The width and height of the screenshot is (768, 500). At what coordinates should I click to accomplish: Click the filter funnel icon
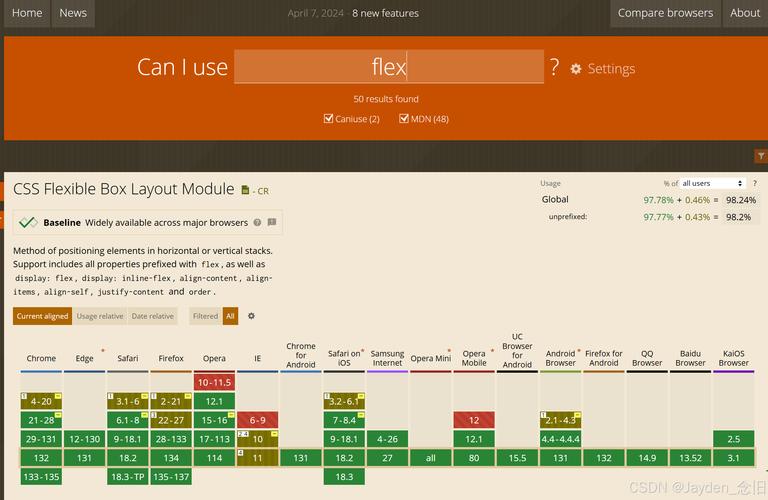(761, 156)
